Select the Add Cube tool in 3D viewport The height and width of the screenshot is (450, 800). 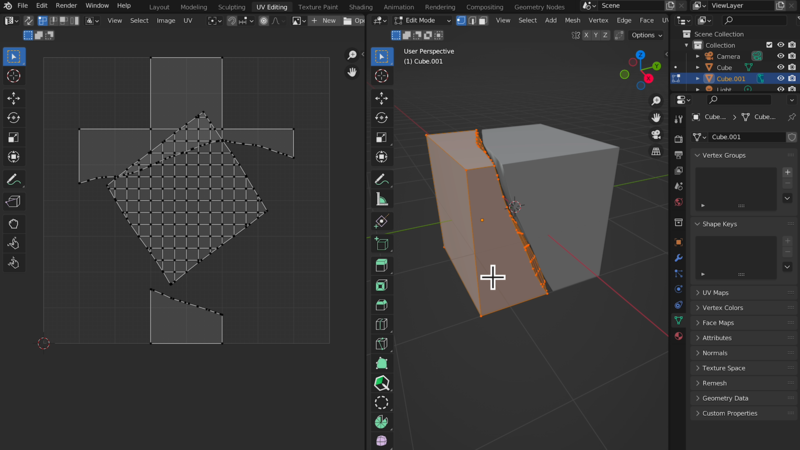point(382,243)
